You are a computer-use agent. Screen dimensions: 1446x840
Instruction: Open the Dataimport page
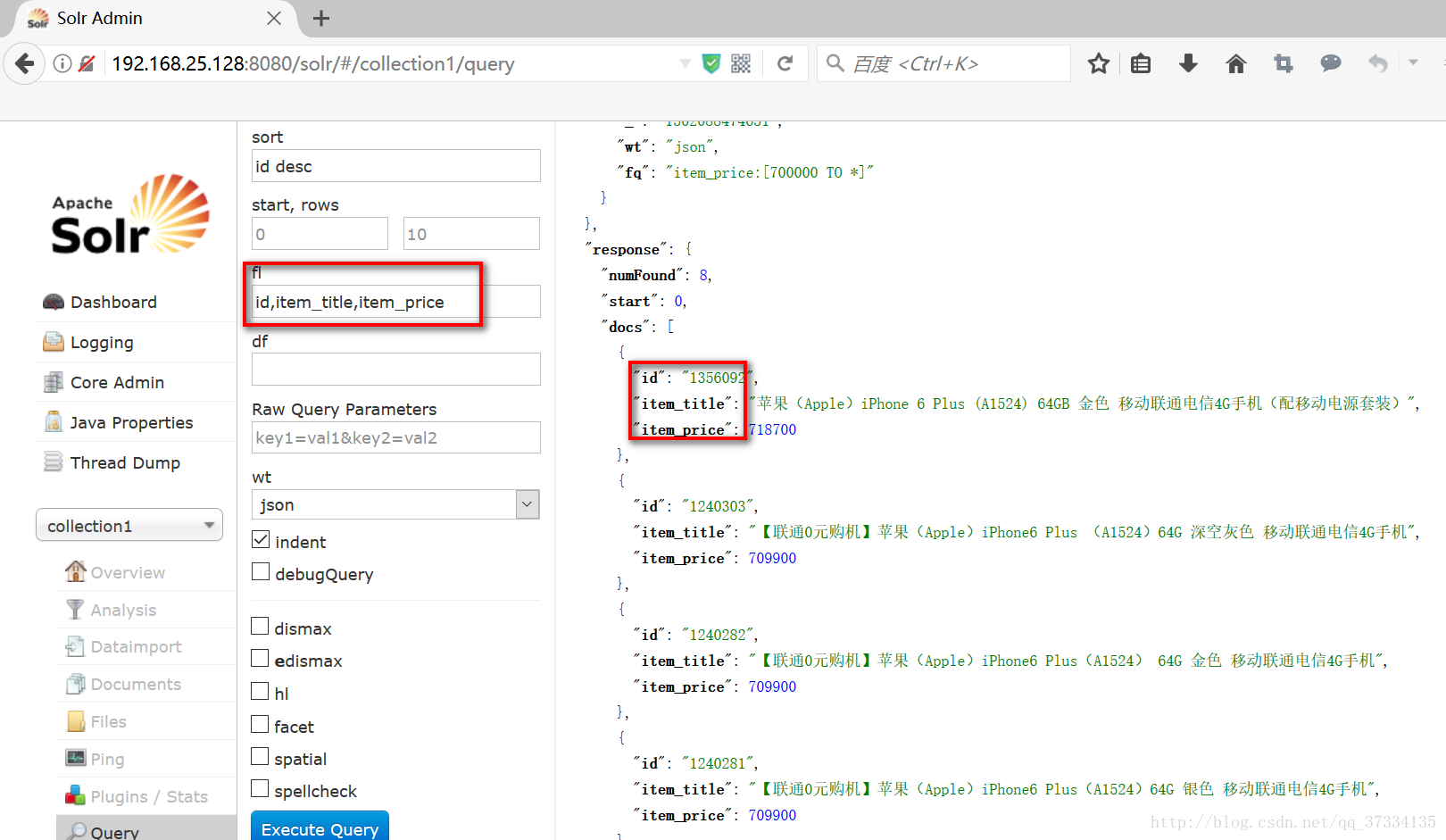coord(136,646)
